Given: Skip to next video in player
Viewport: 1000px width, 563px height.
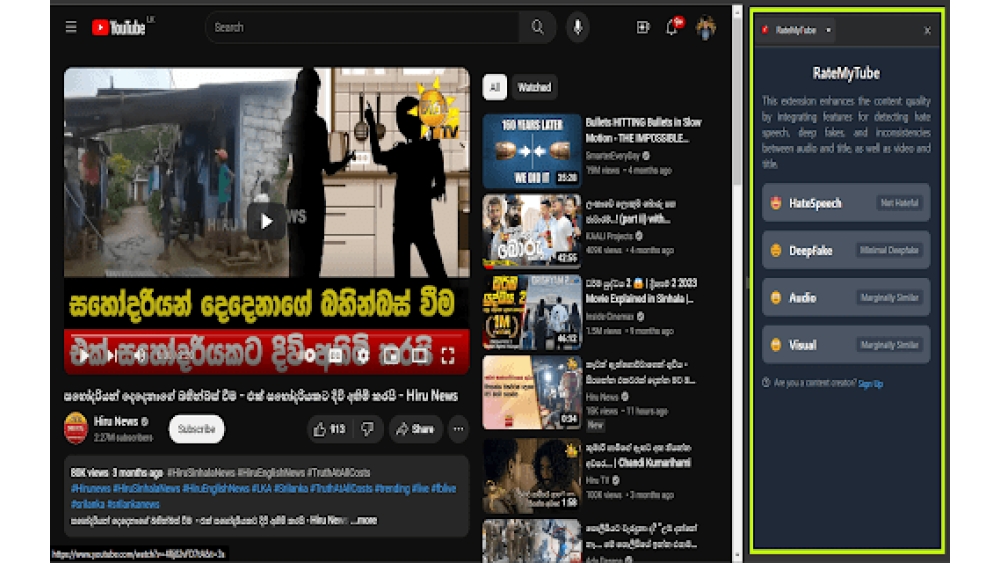Looking at the screenshot, I should [x=111, y=356].
